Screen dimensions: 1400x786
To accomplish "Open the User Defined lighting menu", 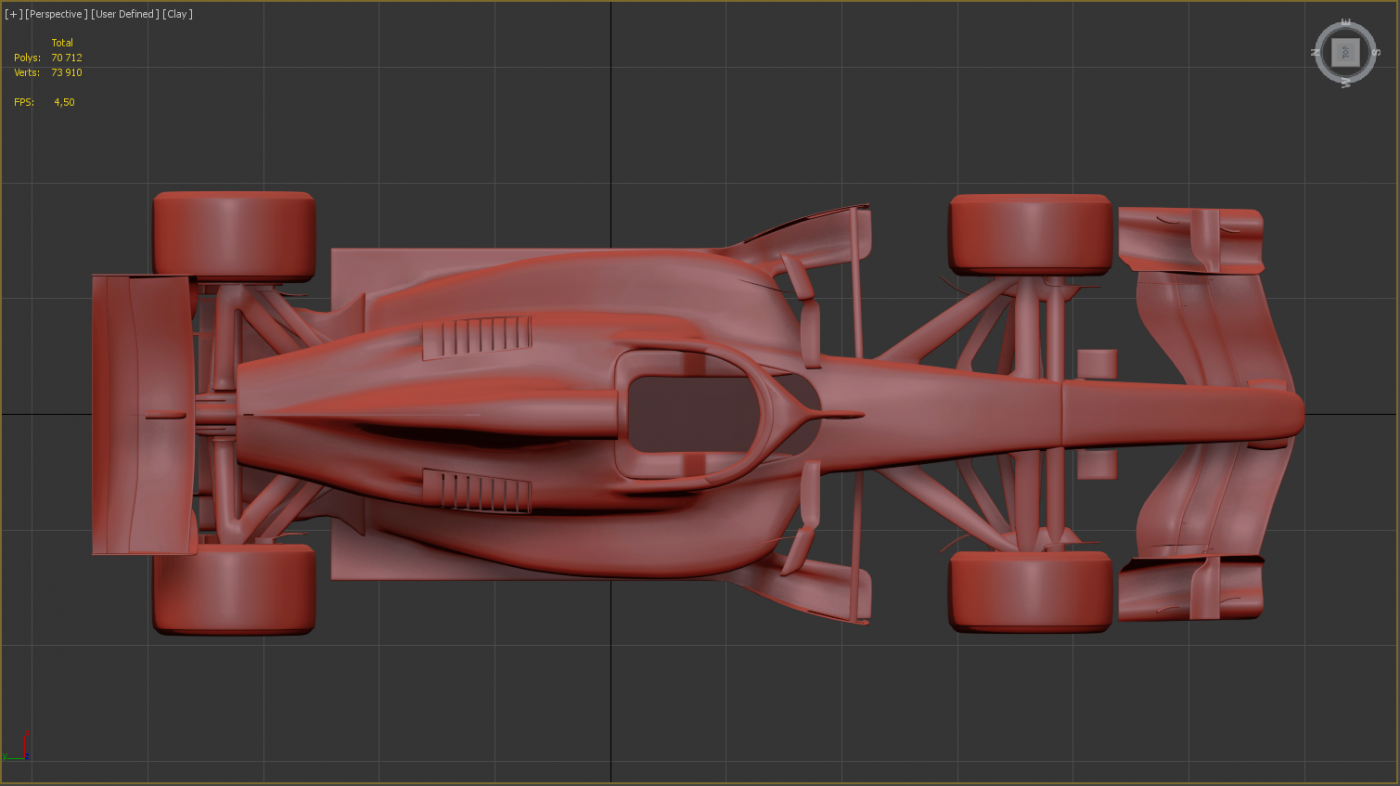I will 124,14.
